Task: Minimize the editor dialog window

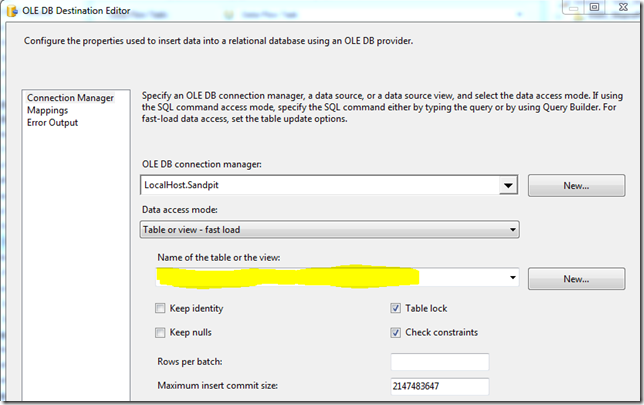Action: tap(574, 7)
